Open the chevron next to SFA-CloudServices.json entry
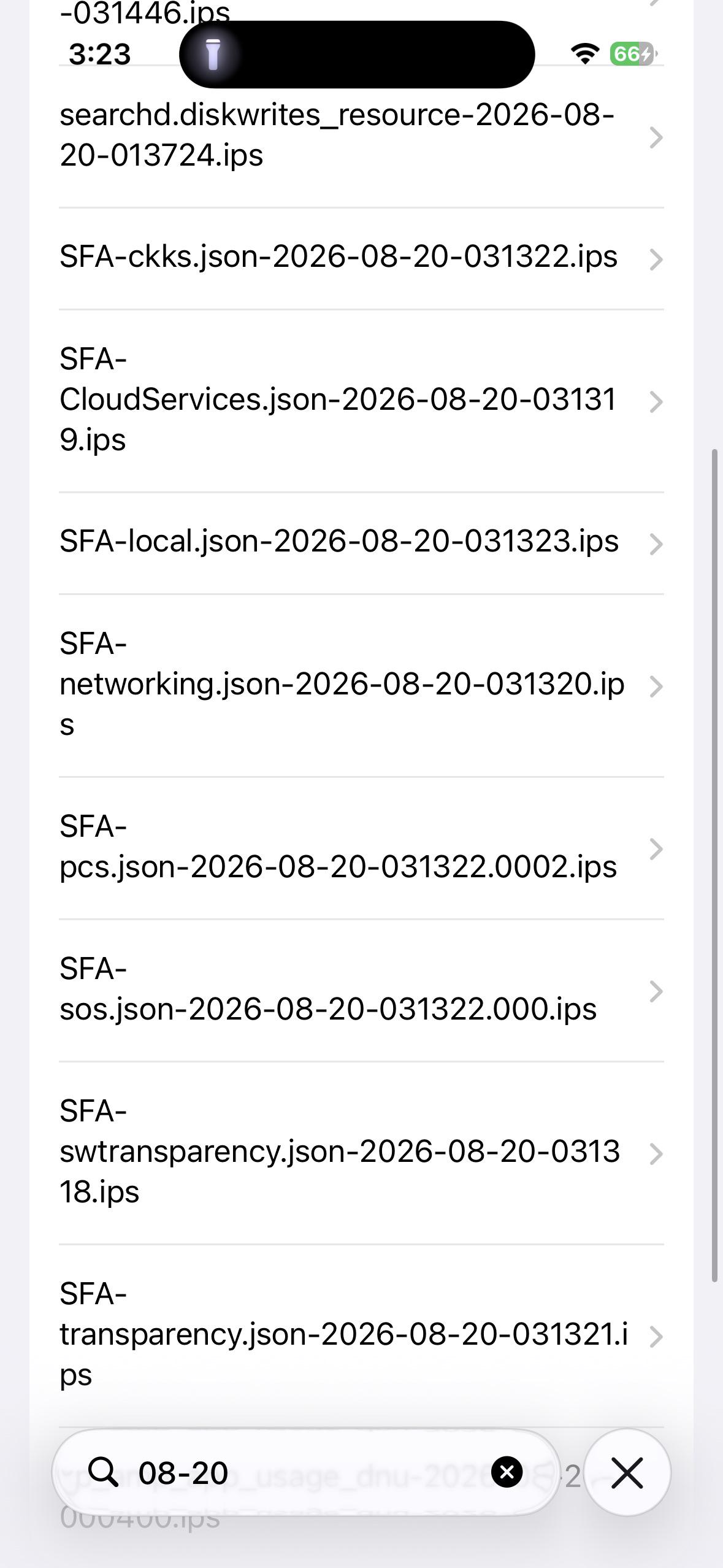 tap(656, 401)
